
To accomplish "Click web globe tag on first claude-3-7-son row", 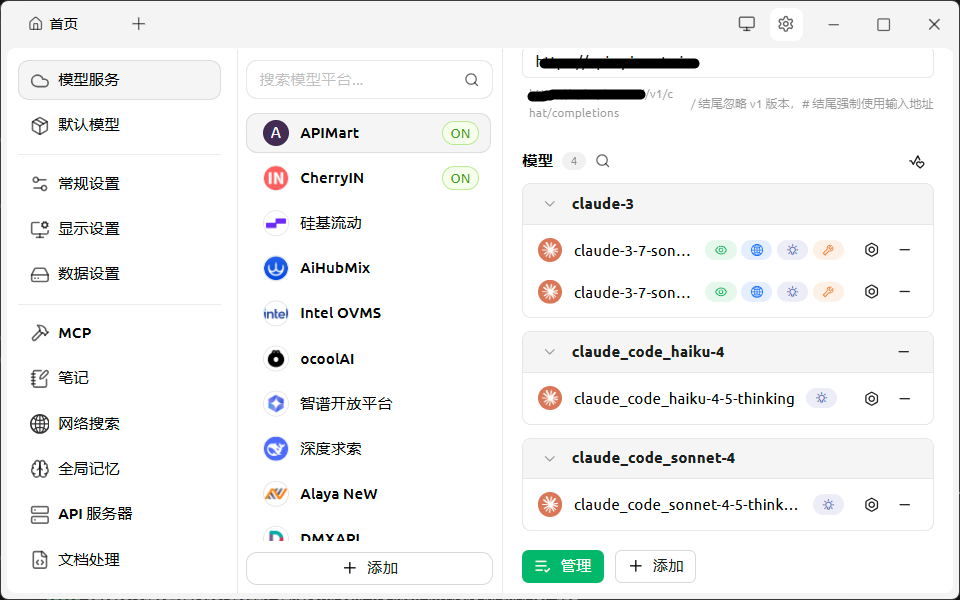I will click(x=757, y=250).
